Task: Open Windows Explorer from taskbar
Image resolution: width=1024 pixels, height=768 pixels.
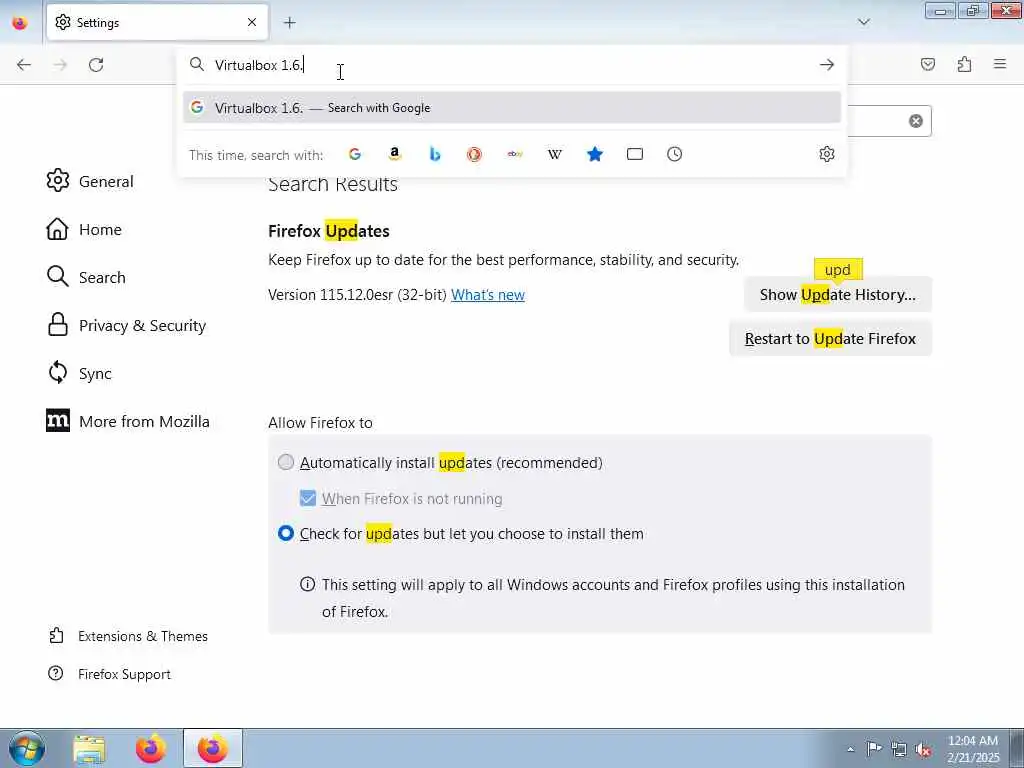Action: (89, 748)
